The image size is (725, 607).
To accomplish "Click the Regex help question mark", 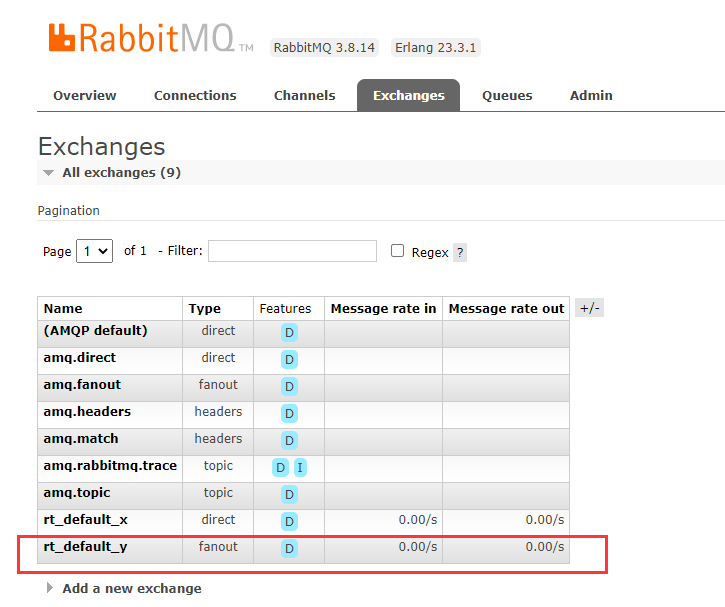I will coord(460,252).
